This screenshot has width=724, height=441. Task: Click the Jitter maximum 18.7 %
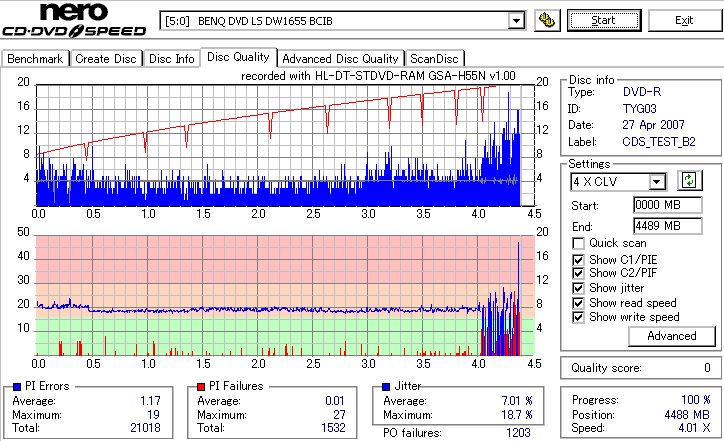click(x=517, y=415)
